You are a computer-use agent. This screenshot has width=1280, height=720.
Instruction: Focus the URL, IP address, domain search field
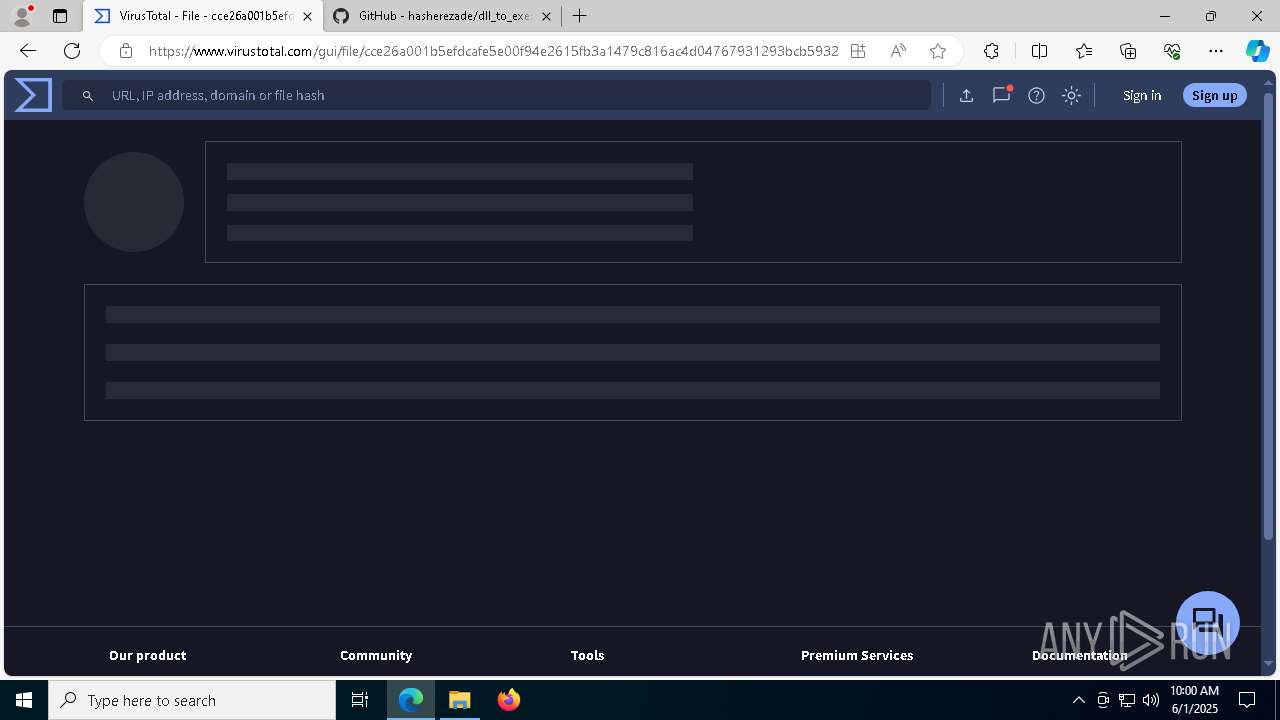pyautogui.click(x=496, y=95)
